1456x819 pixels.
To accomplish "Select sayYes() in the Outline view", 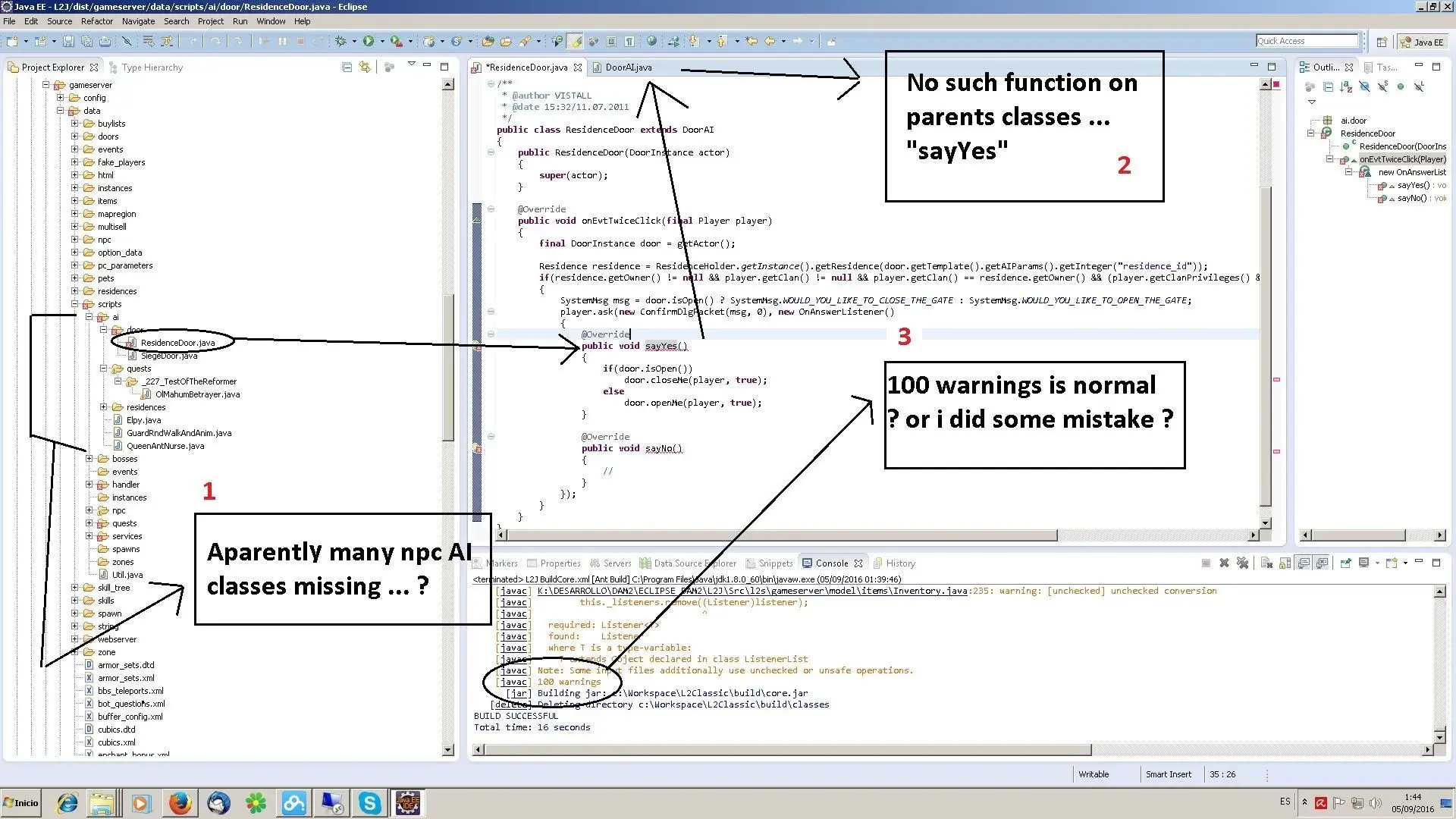I will 1413,185.
